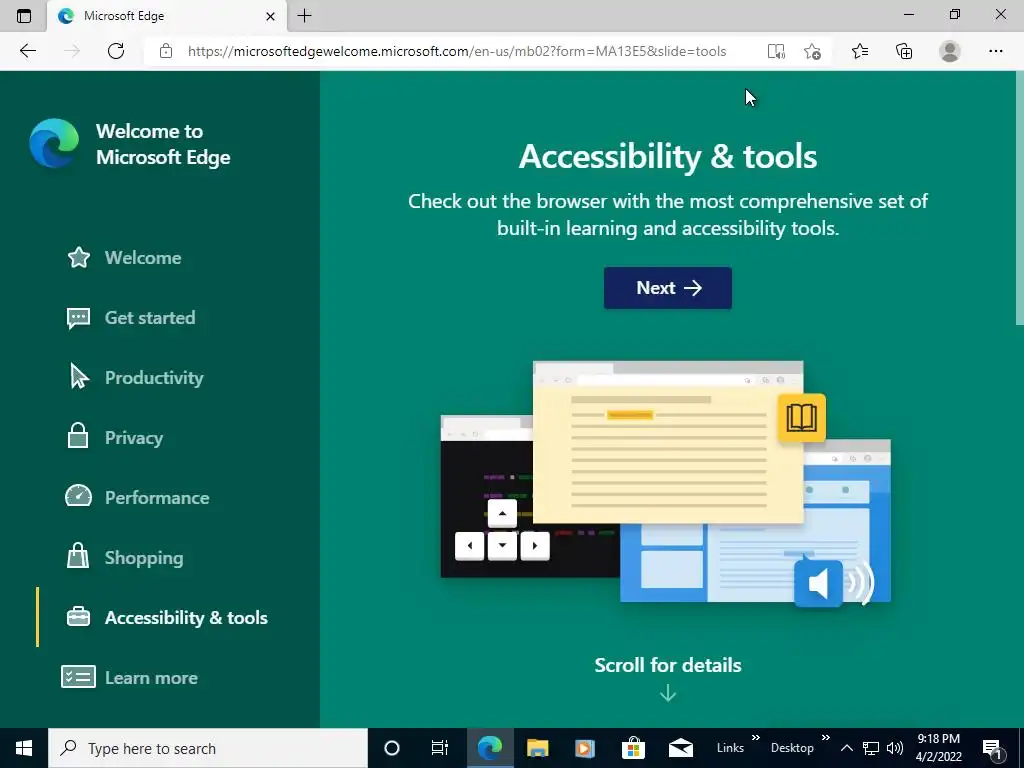
Task: Open Settings and more ellipsis menu
Action: [x=995, y=51]
